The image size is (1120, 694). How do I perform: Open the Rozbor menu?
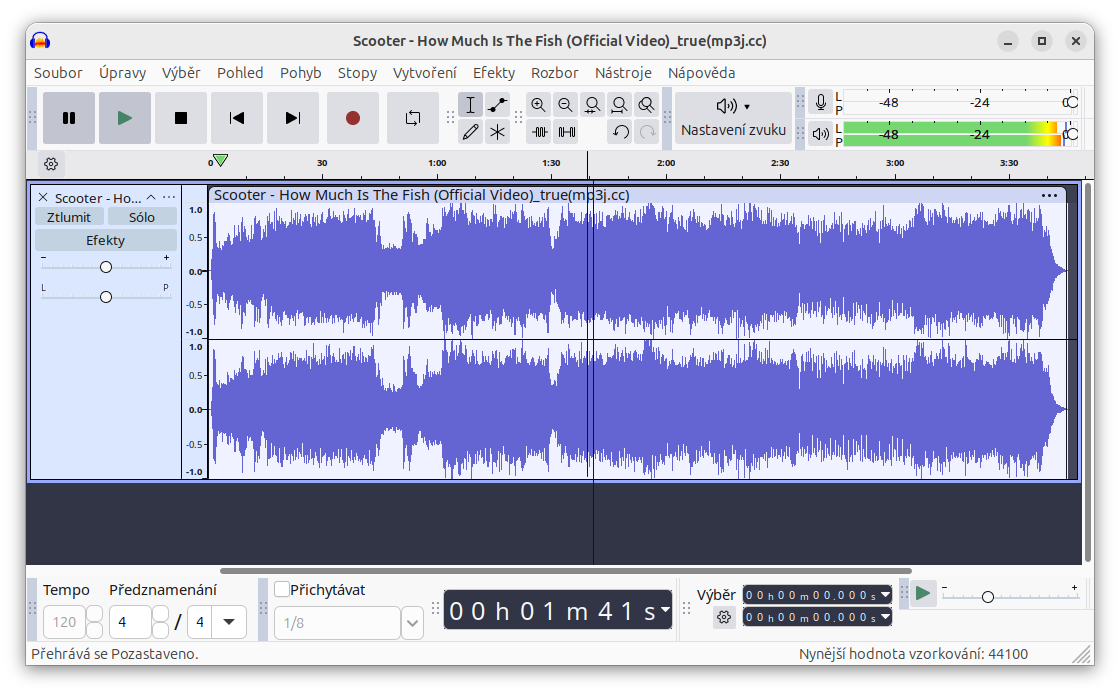(x=554, y=72)
